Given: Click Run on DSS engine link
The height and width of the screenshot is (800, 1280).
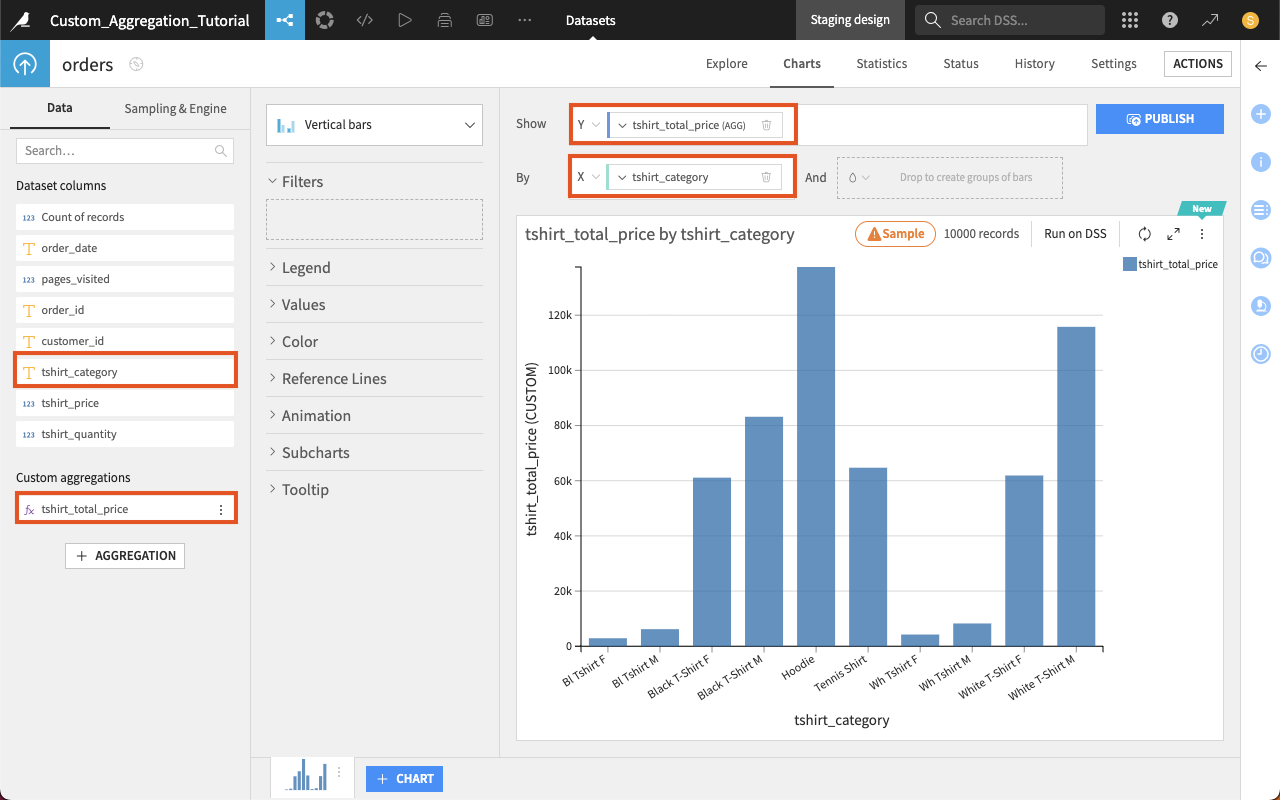Looking at the screenshot, I should coord(1075,234).
